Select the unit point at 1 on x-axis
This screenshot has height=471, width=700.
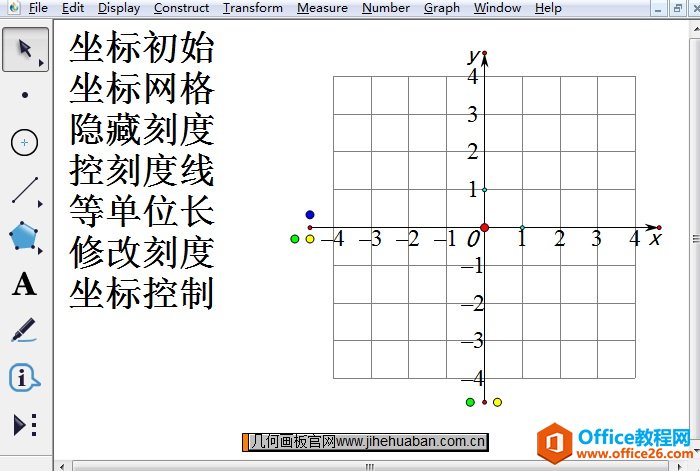(522, 228)
